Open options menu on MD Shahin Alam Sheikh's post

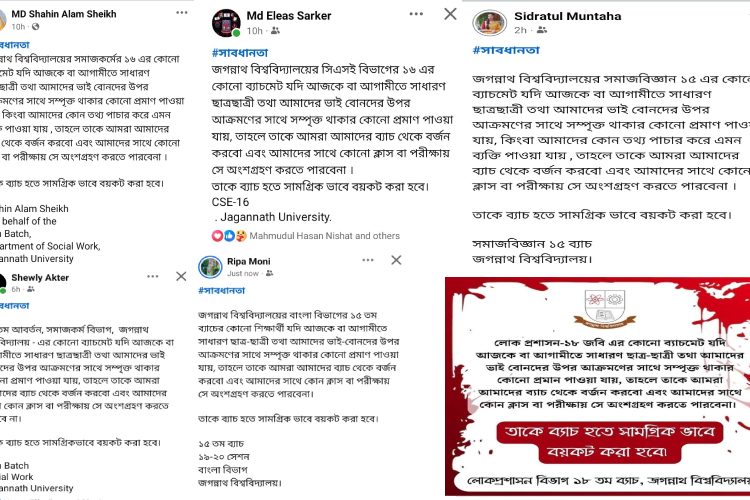182,12
